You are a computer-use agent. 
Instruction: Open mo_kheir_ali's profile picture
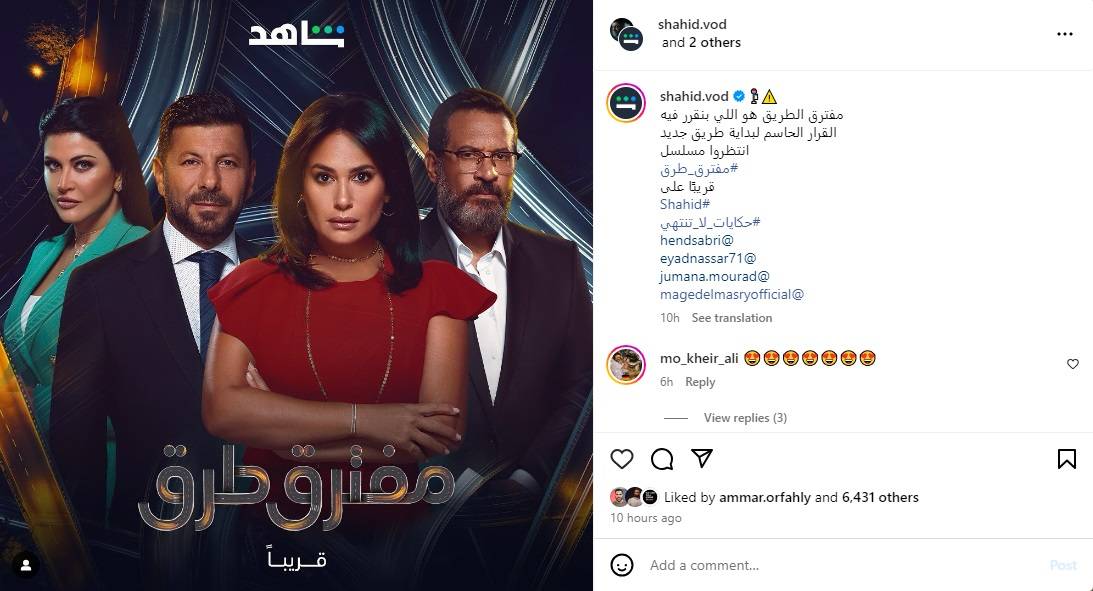626,364
